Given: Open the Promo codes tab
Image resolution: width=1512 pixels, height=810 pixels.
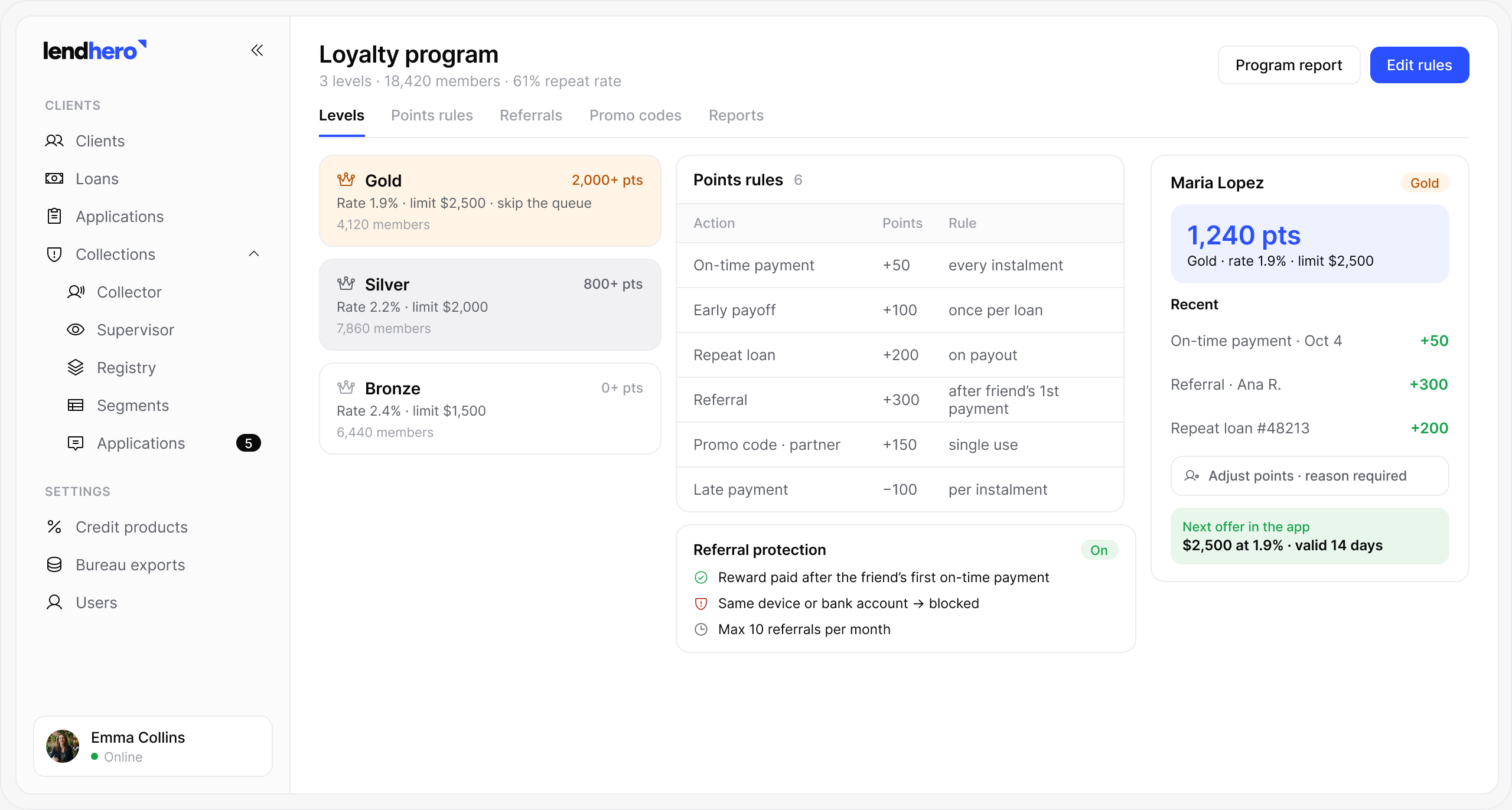Looking at the screenshot, I should tap(636, 115).
